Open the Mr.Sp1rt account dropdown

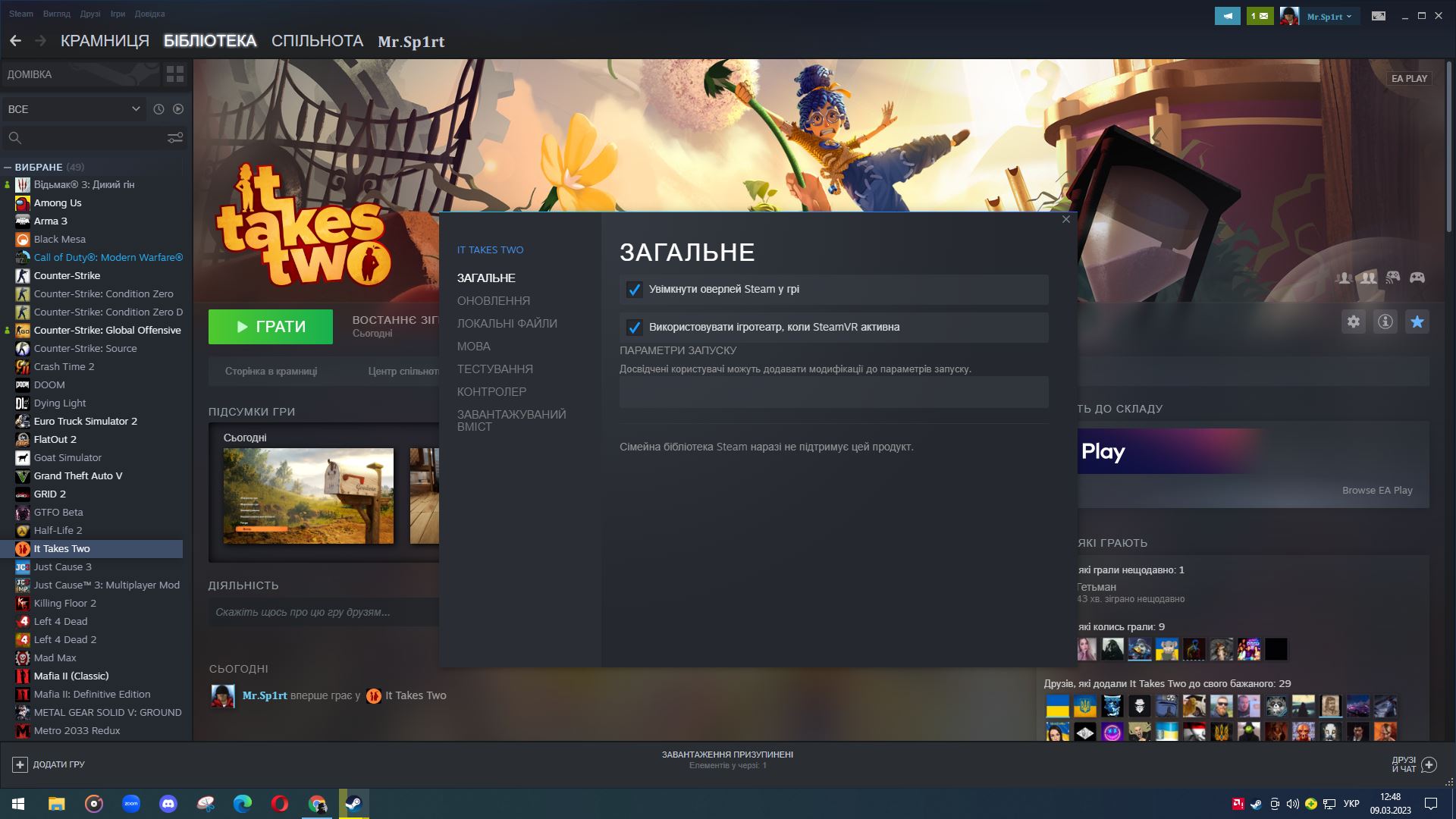(x=1328, y=16)
